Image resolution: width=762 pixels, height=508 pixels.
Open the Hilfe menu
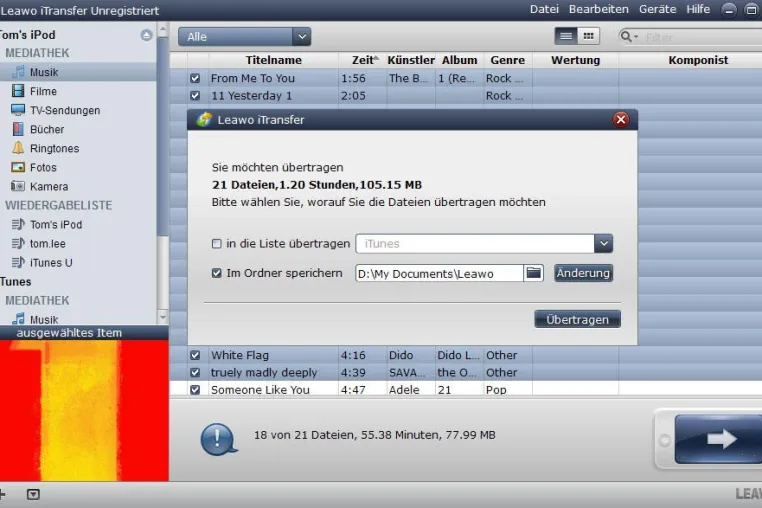click(x=698, y=9)
